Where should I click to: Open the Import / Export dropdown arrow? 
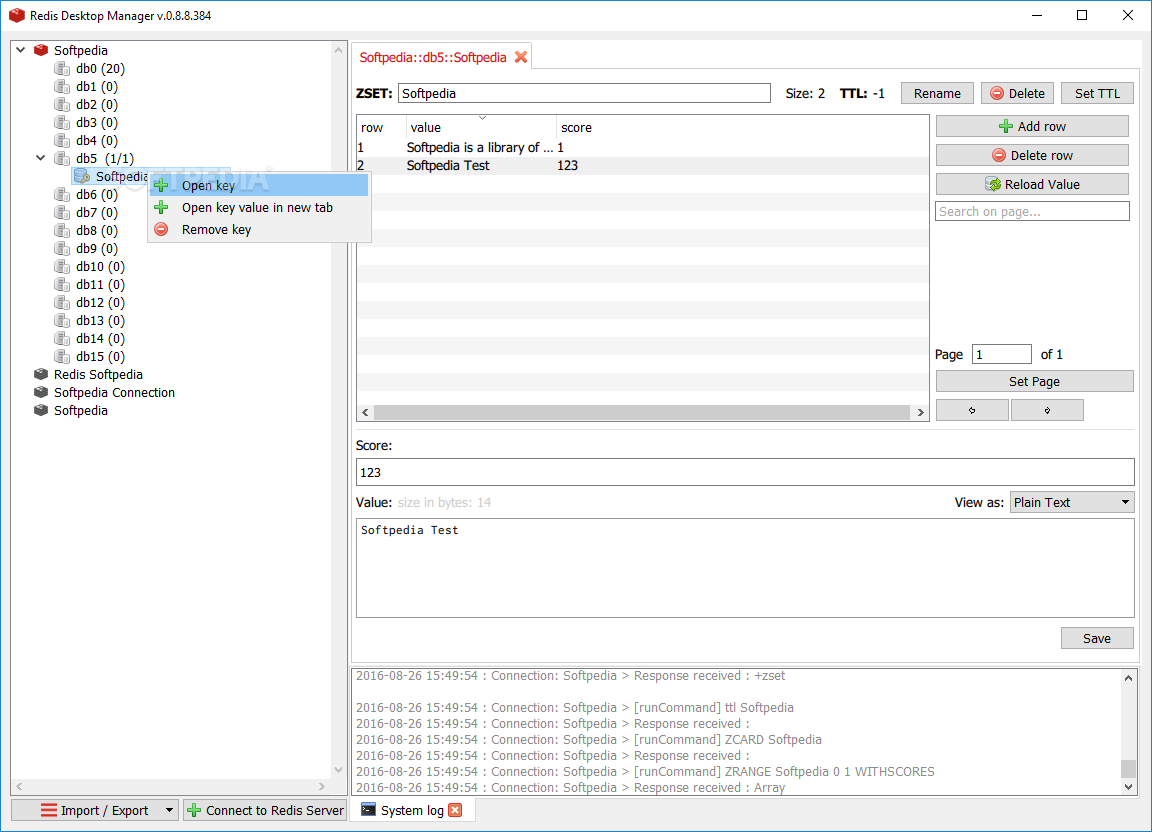click(x=169, y=810)
